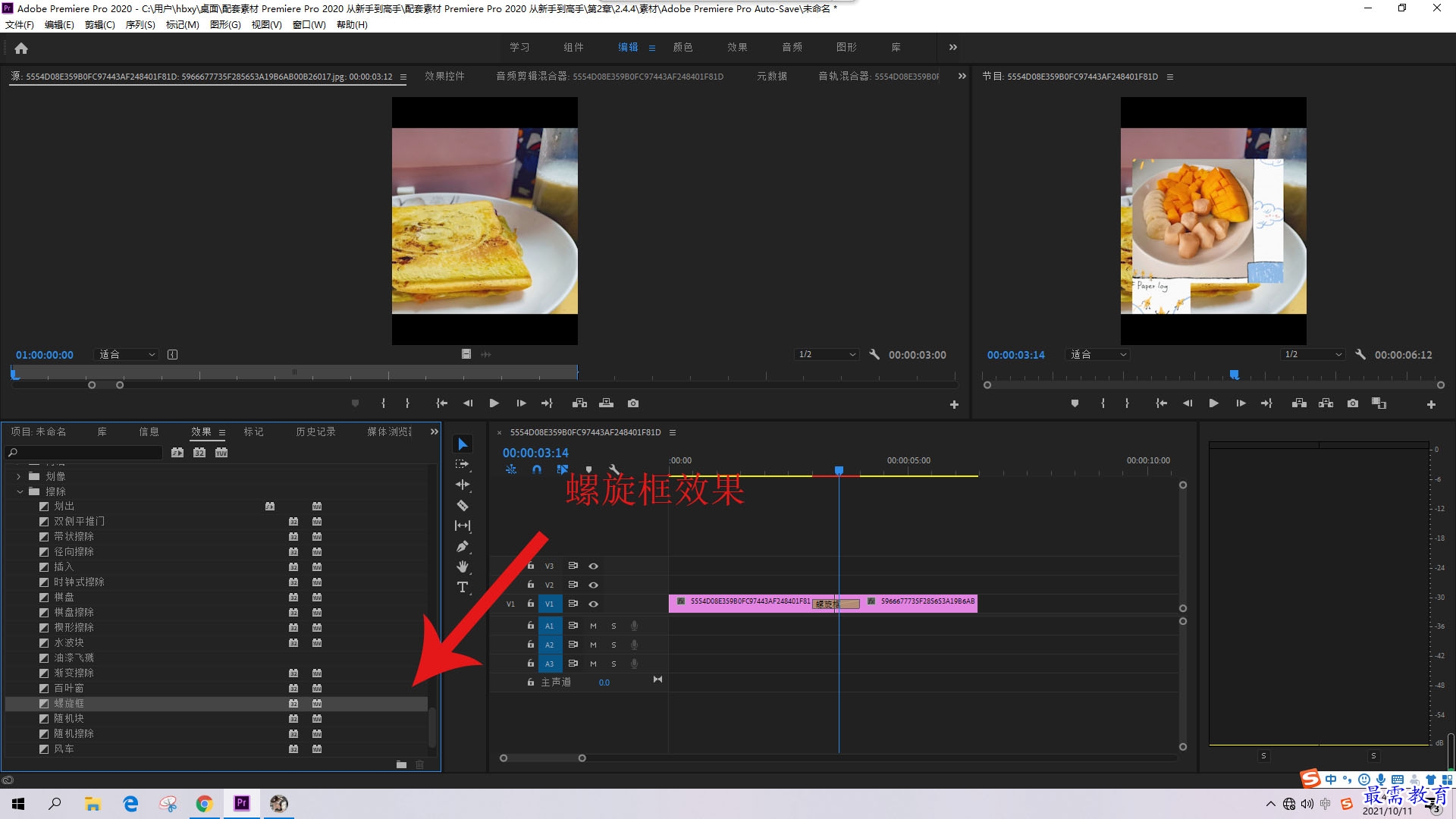Open 窗口(W) menu
Viewport: 1456px width, 819px height.
(309, 24)
